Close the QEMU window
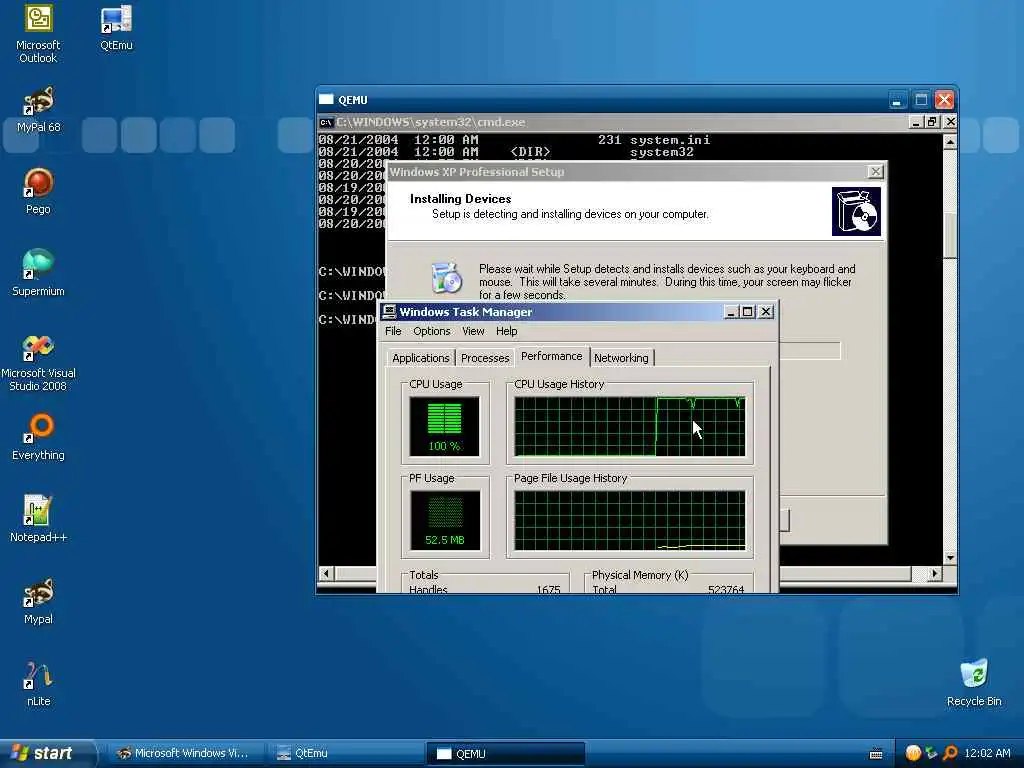The width and height of the screenshot is (1024, 768). 944,100
